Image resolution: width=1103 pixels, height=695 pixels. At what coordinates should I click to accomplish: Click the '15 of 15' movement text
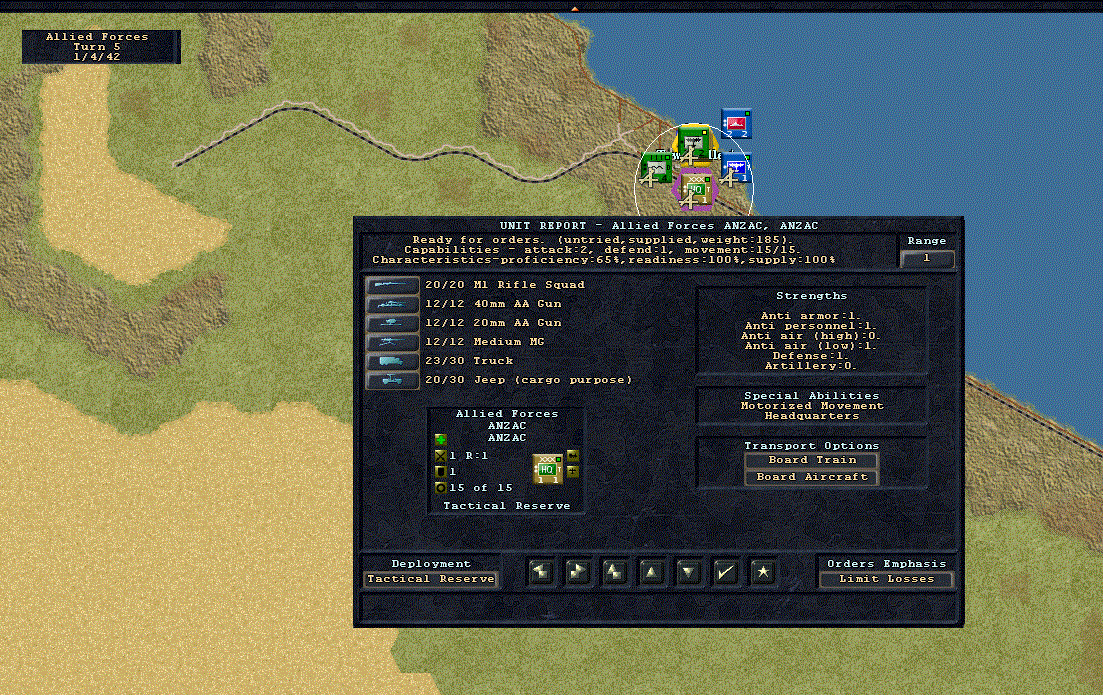(481, 487)
